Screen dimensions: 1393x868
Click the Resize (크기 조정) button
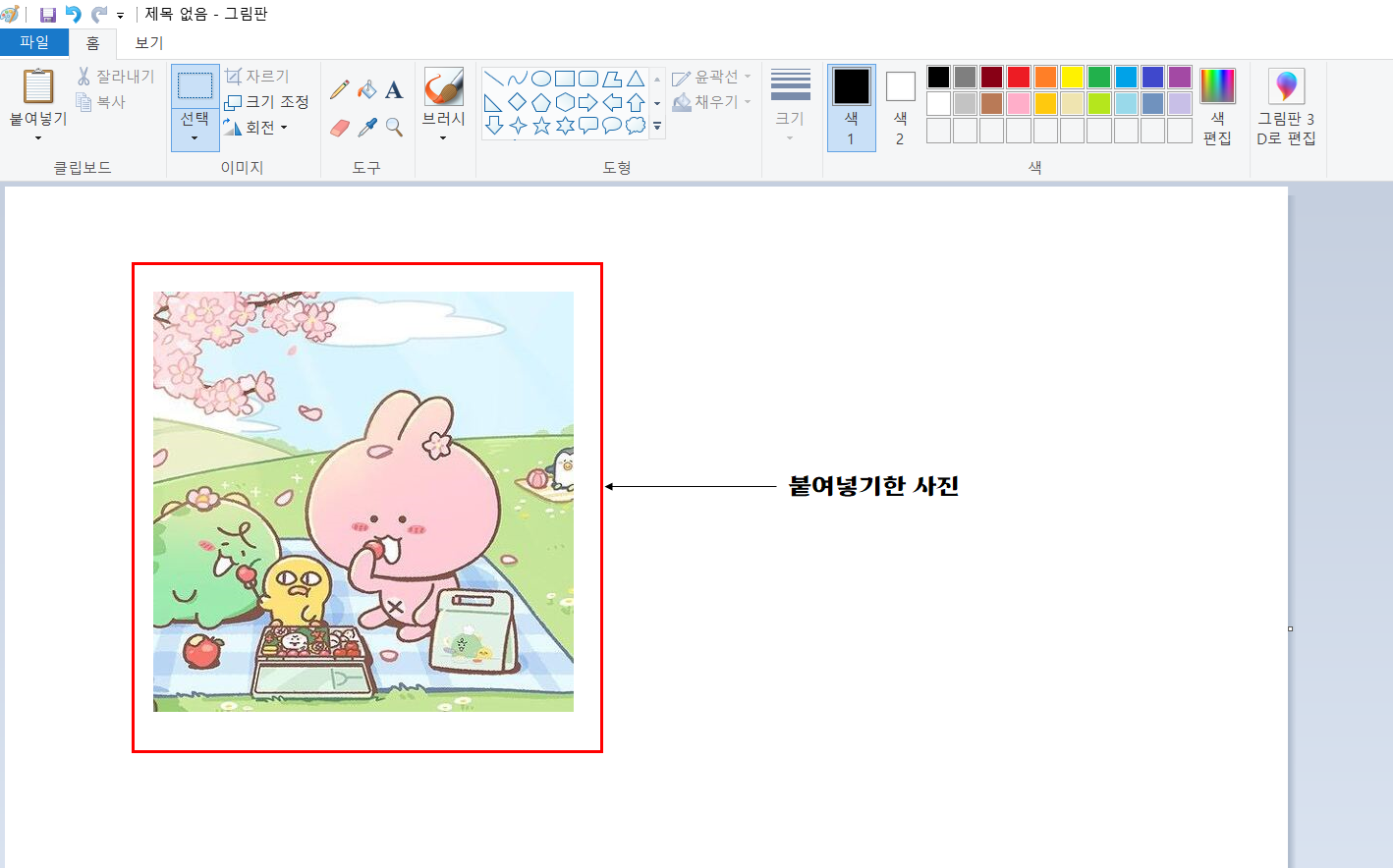266,102
